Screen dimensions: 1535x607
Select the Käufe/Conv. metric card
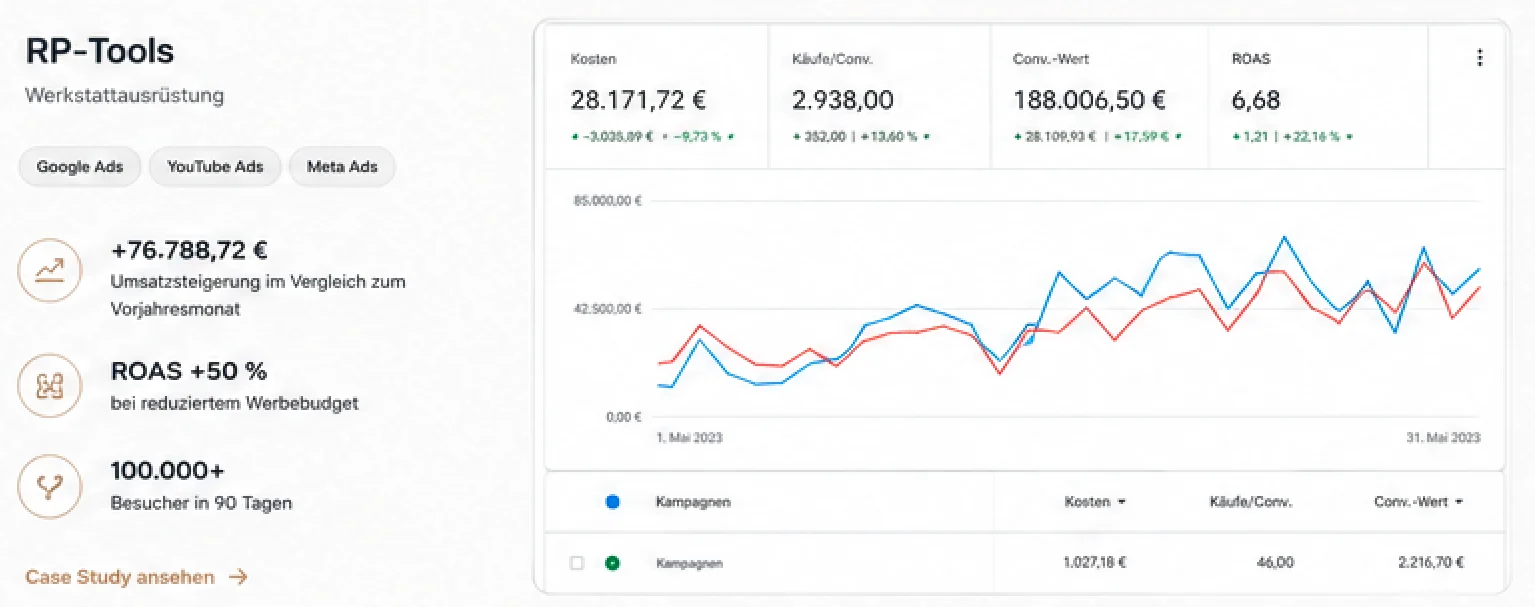880,97
